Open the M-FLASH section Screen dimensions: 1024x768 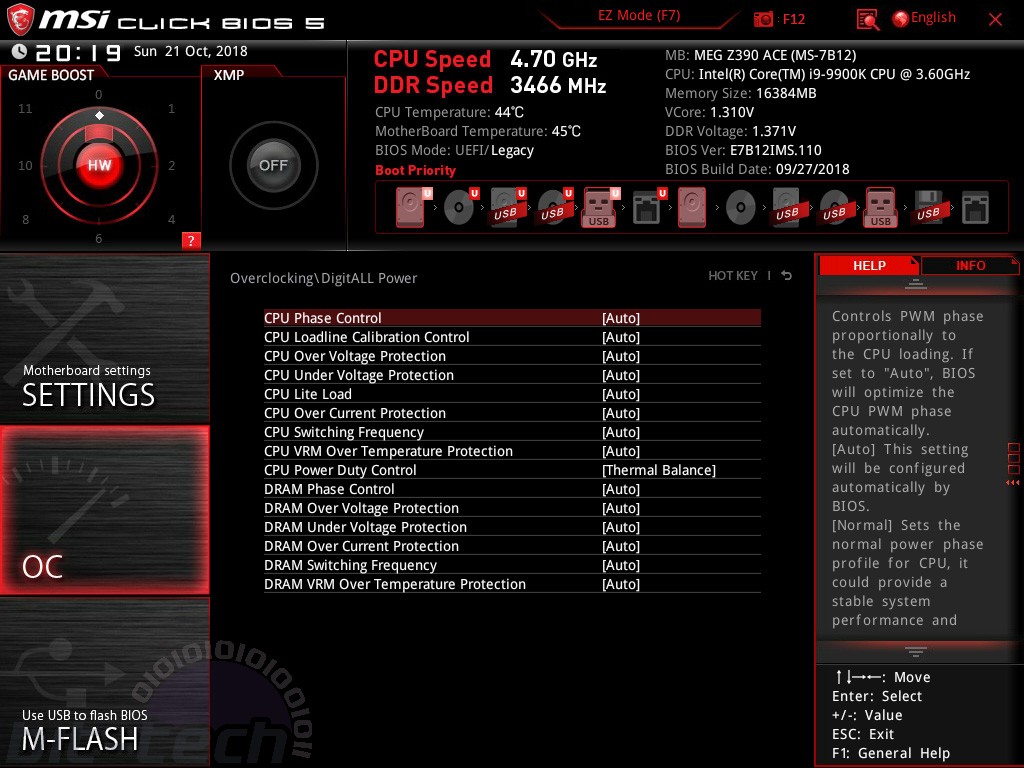click(x=104, y=682)
